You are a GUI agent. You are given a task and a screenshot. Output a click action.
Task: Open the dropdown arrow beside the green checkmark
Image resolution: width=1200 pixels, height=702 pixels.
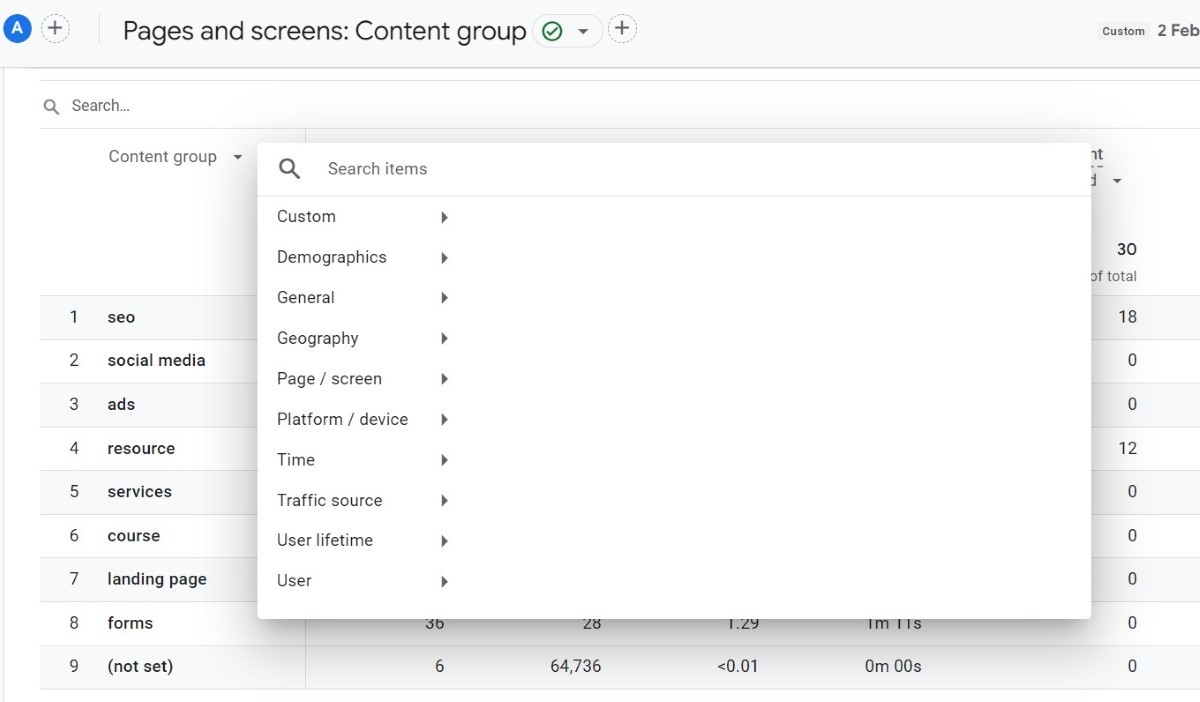tap(583, 32)
